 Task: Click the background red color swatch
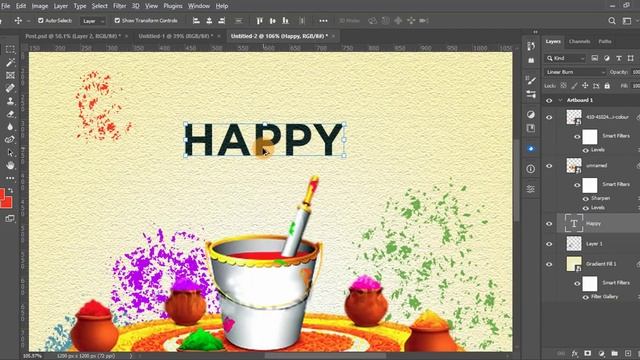[x=8, y=202]
